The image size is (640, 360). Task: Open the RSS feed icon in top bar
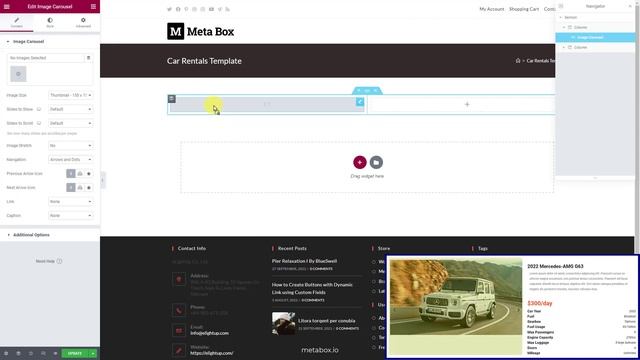click(x=227, y=9)
